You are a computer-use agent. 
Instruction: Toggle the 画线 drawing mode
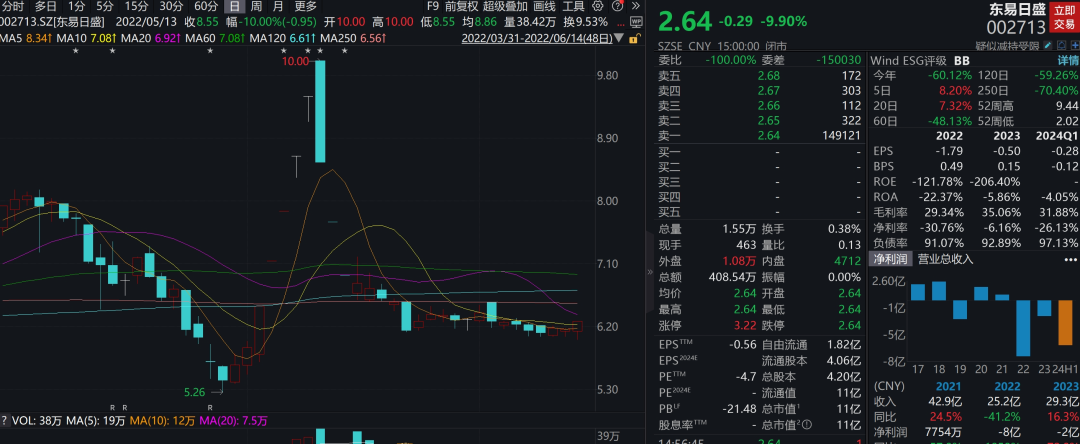[x=544, y=6]
